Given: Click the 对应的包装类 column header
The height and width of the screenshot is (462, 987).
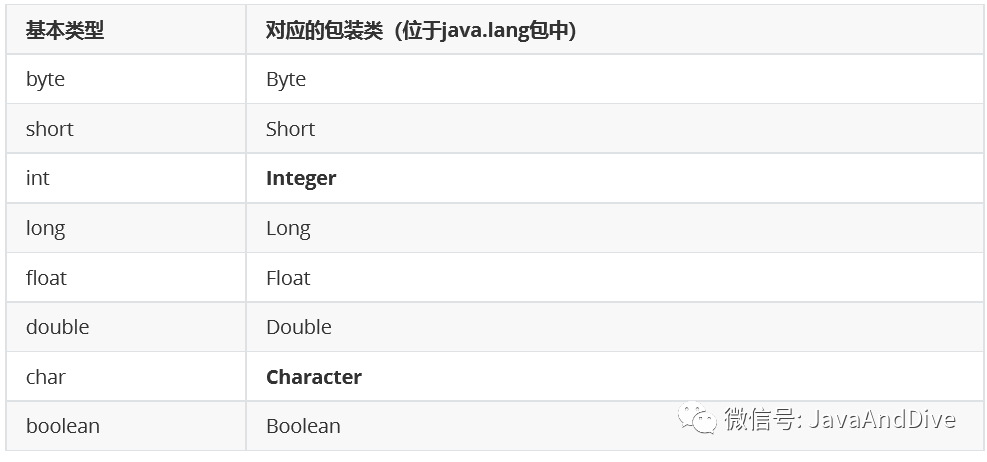Looking at the screenshot, I should click(614, 30).
